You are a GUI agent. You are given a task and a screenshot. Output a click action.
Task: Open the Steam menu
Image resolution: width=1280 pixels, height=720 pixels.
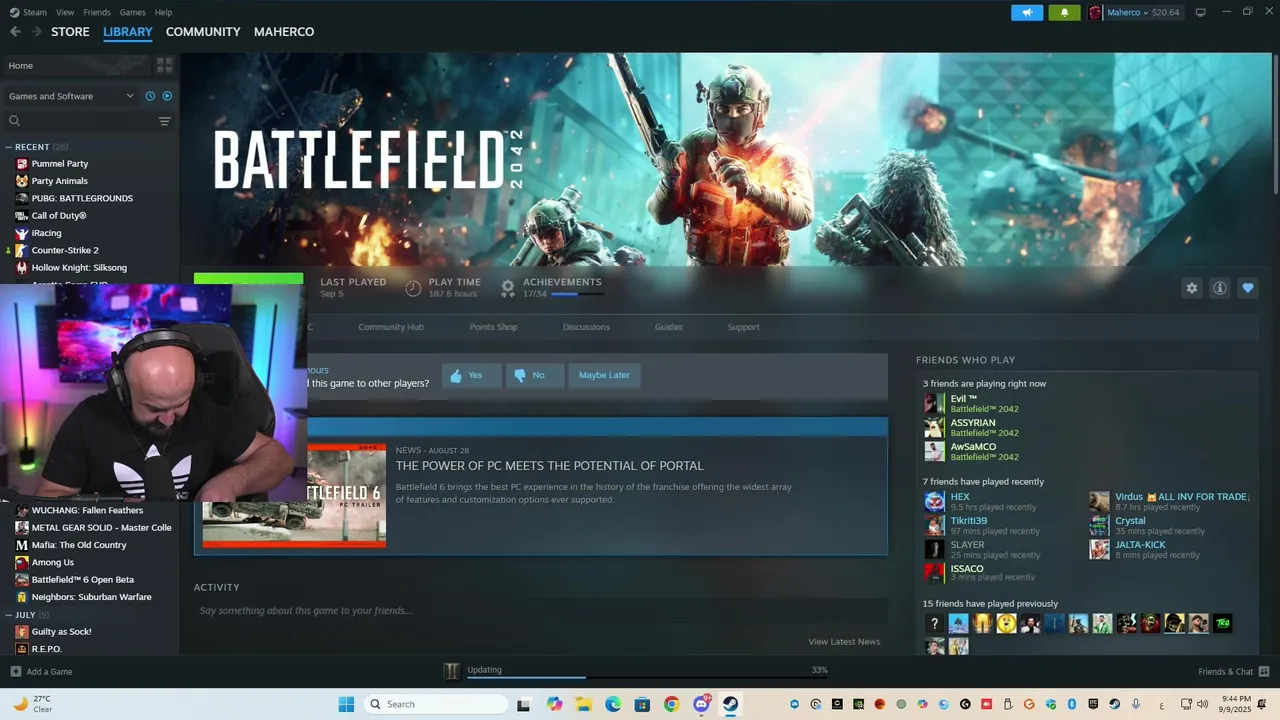pos(29,12)
